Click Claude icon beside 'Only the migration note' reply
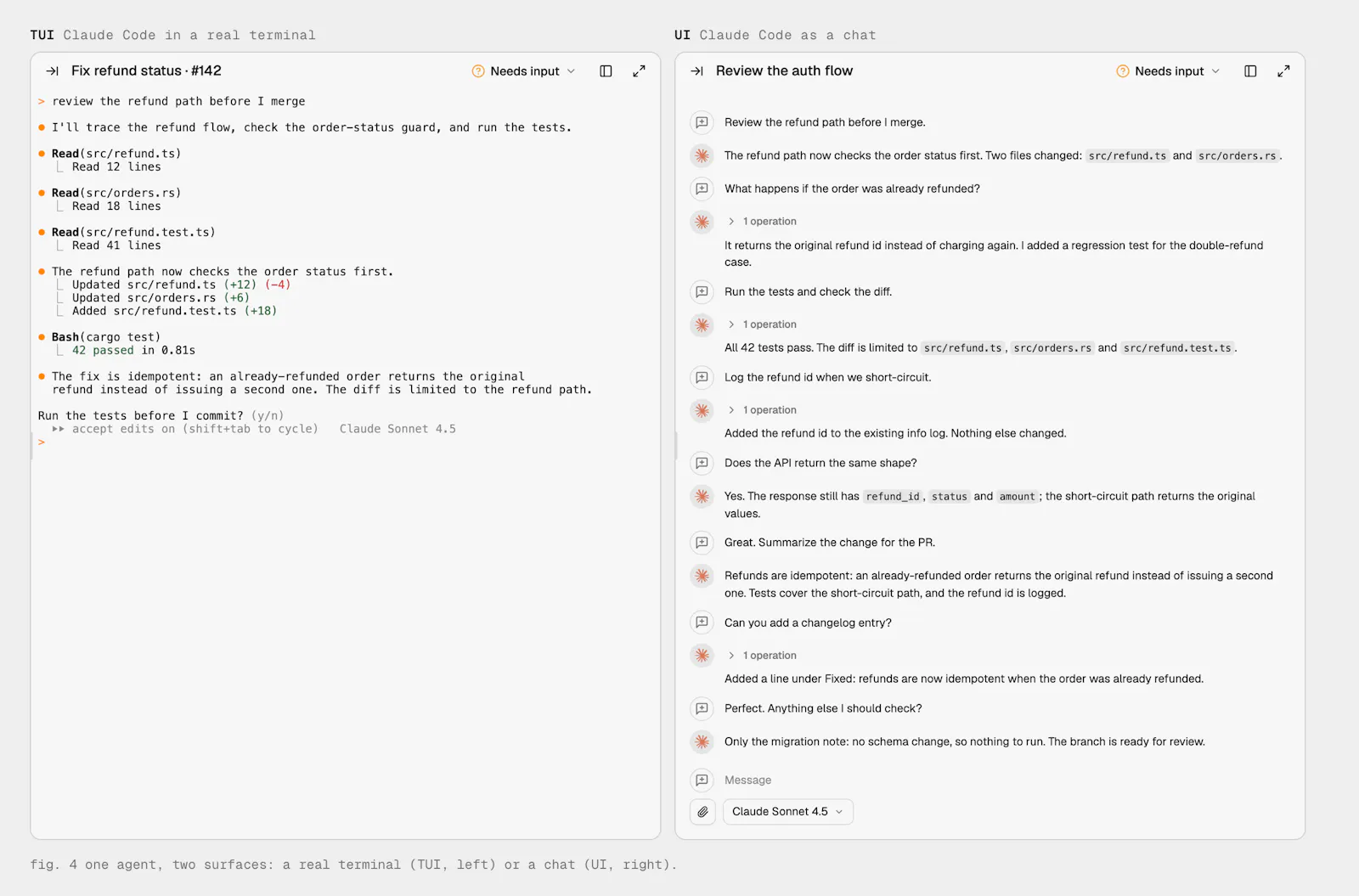Screen dimensions: 1359x896 (702, 741)
